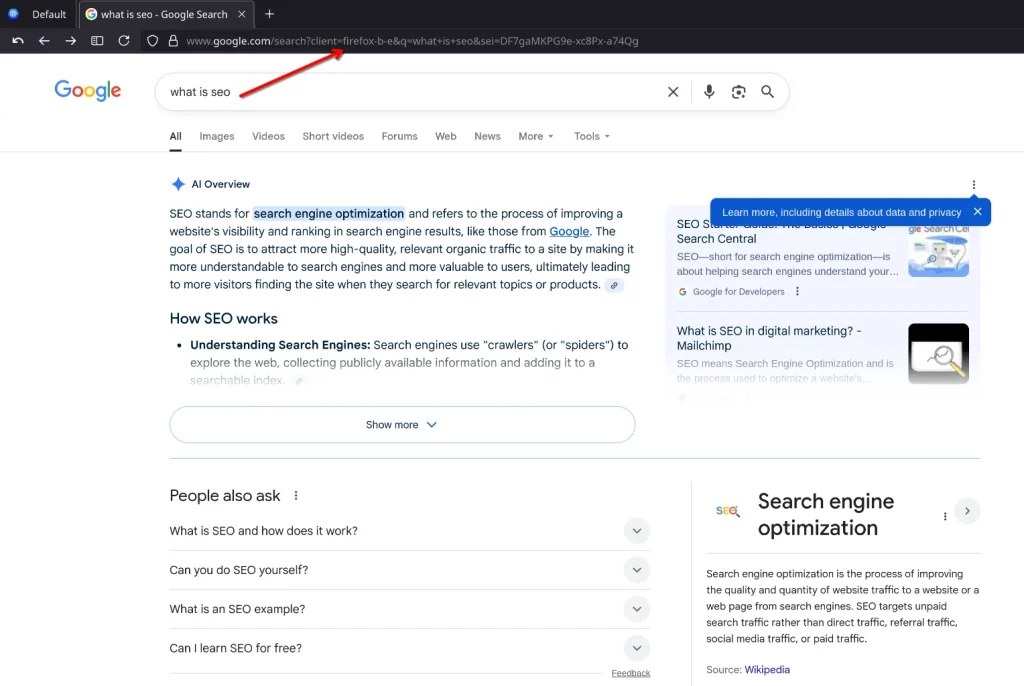Click the AI Overview sparkle icon
The width and height of the screenshot is (1024, 686).
pos(178,184)
